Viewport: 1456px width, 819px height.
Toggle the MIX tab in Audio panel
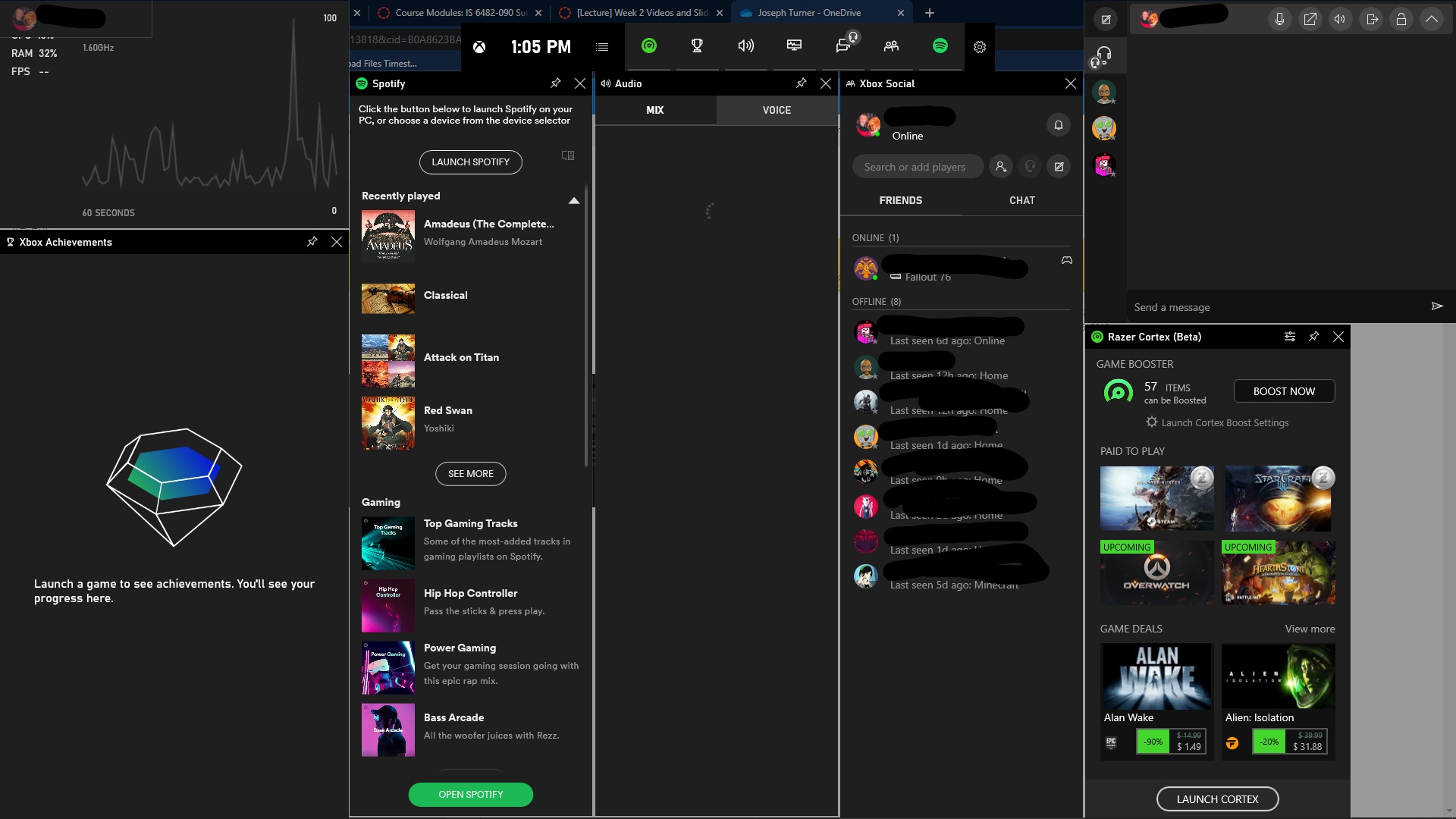point(656,110)
